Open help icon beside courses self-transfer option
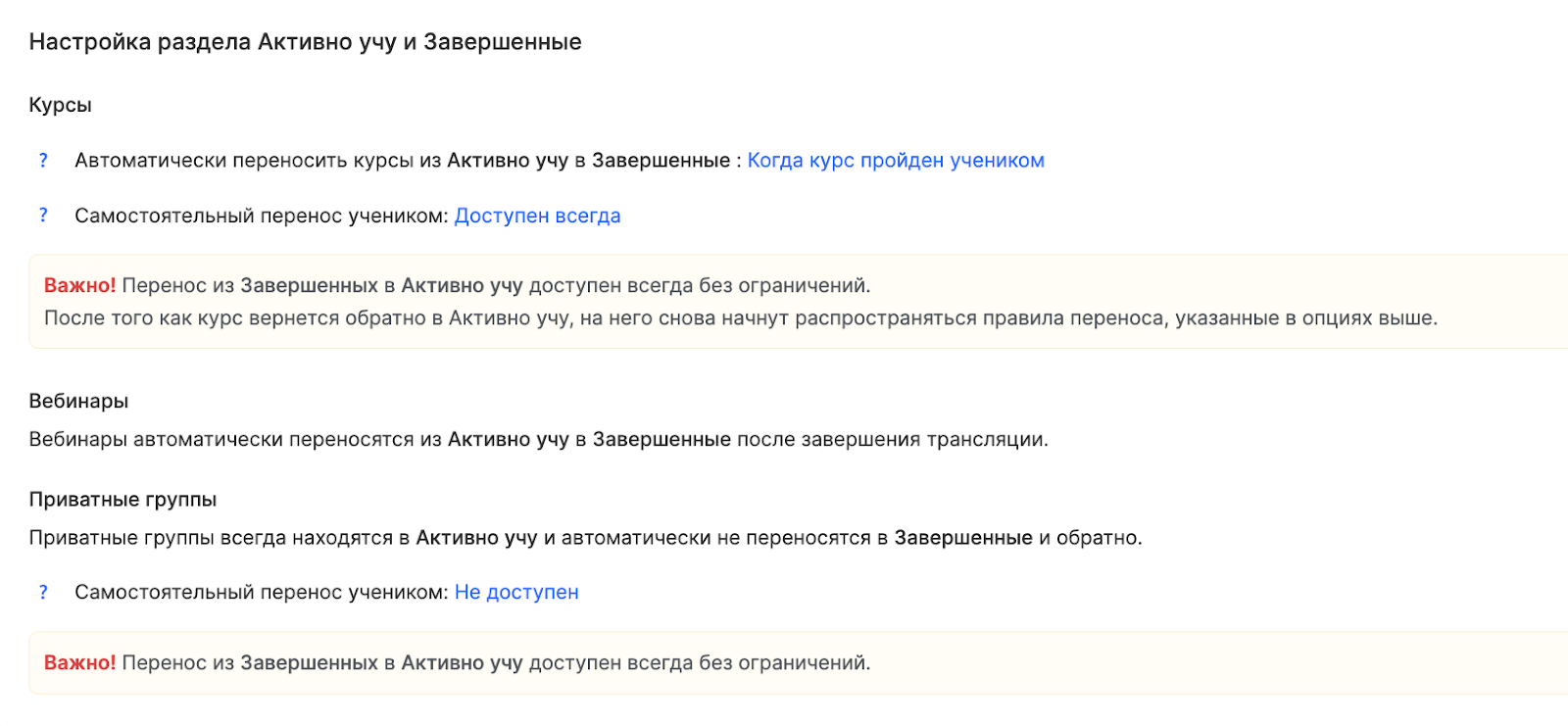The width and height of the screenshot is (1568, 726). (43, 216)
